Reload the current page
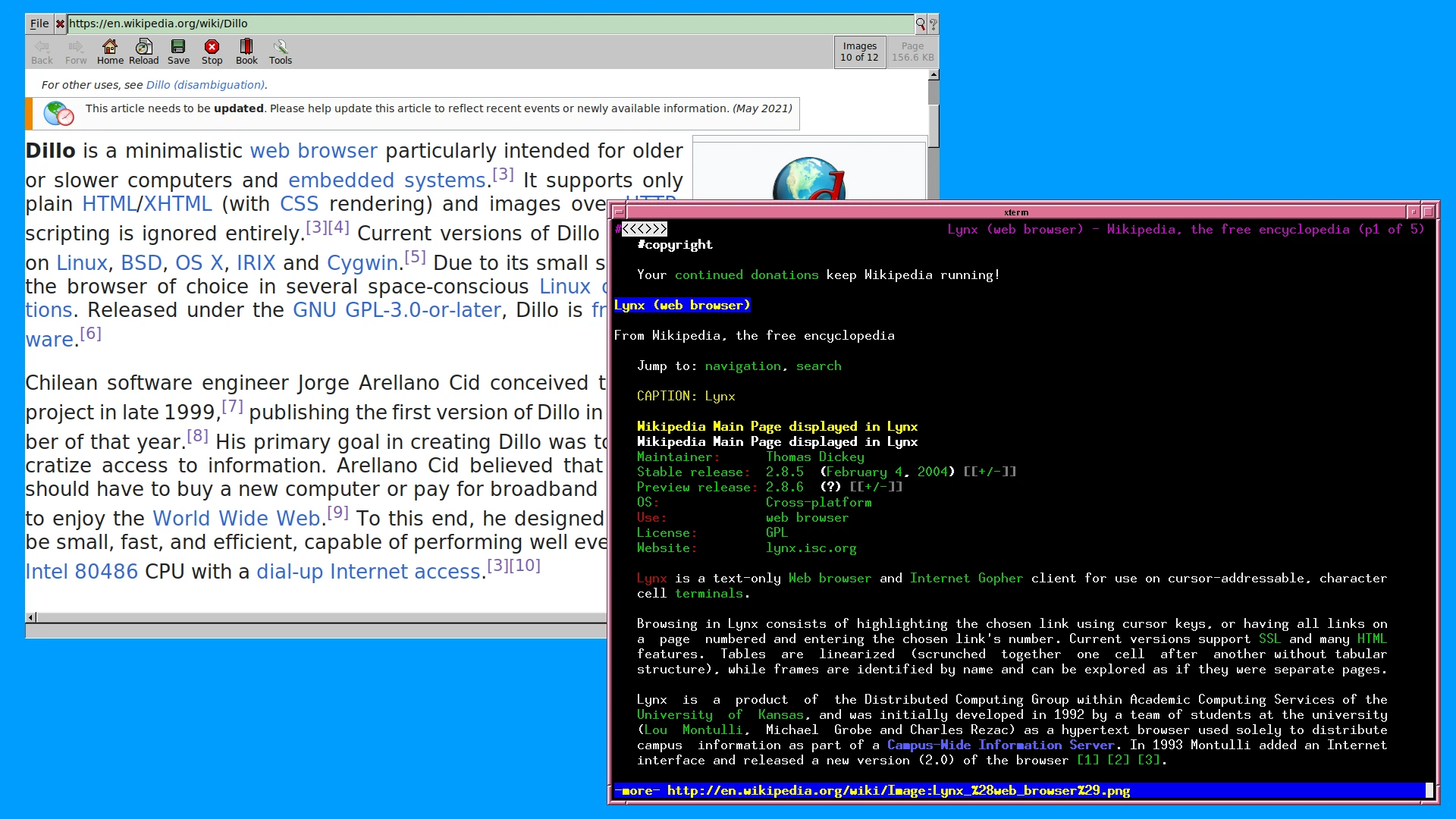This screenshot has width=1456, height=819. point(144,52)
